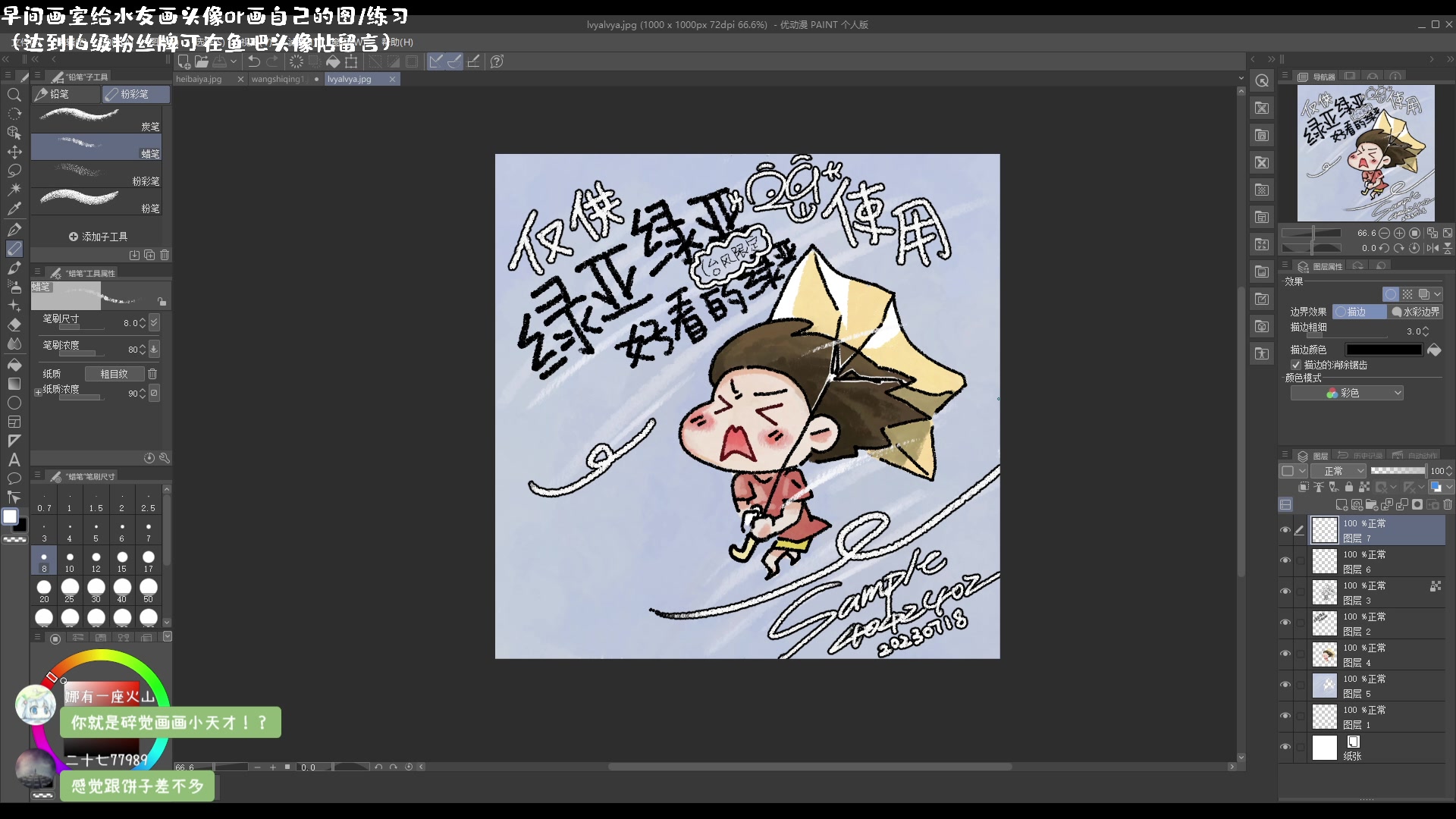The image size is (1456, 819).
Task: Toggle visibility of layer 图层 4
Action: pos(1285,654)
